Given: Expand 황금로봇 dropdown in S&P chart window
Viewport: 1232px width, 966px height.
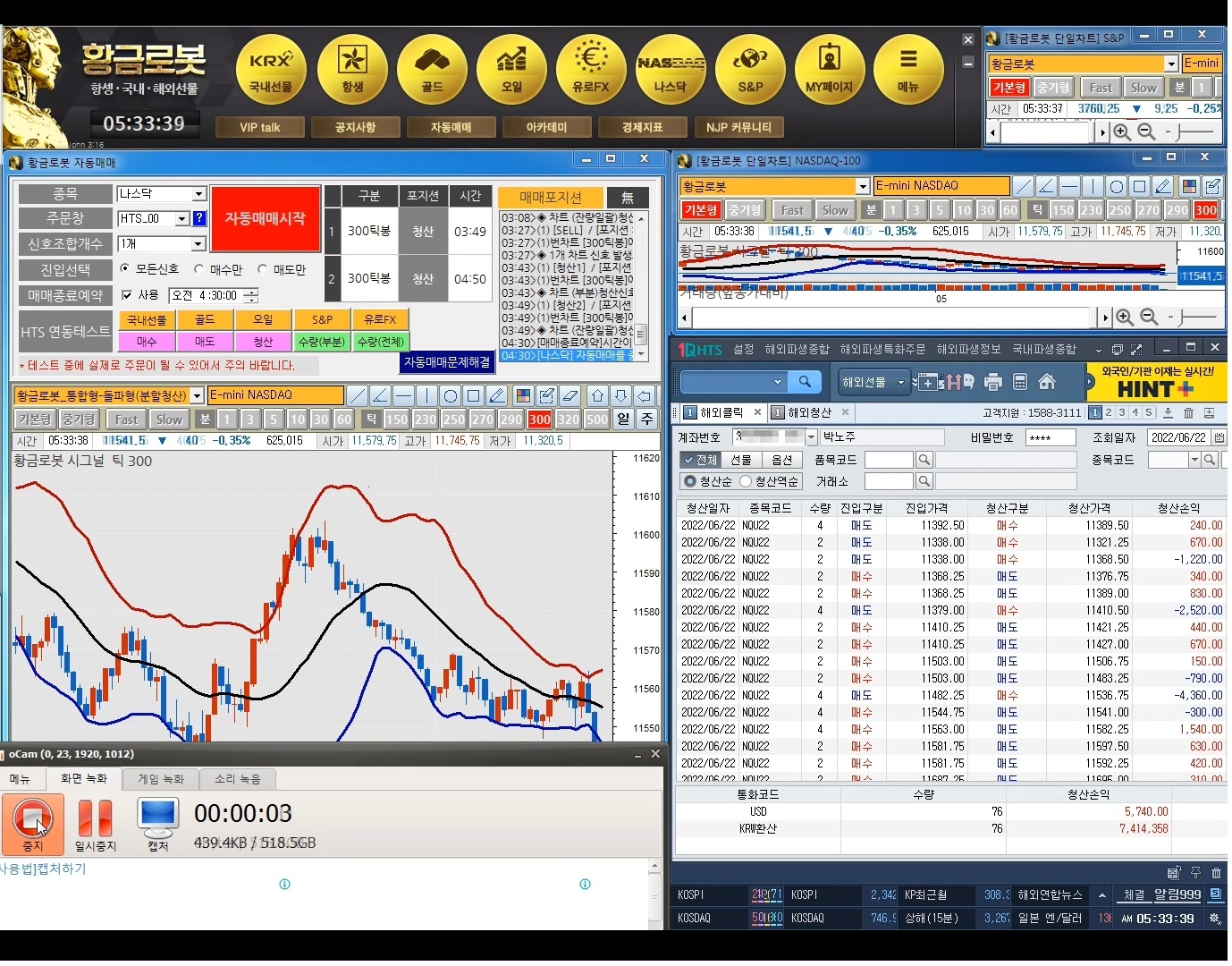Looking at the screenshot, I should click(1171, 64).
